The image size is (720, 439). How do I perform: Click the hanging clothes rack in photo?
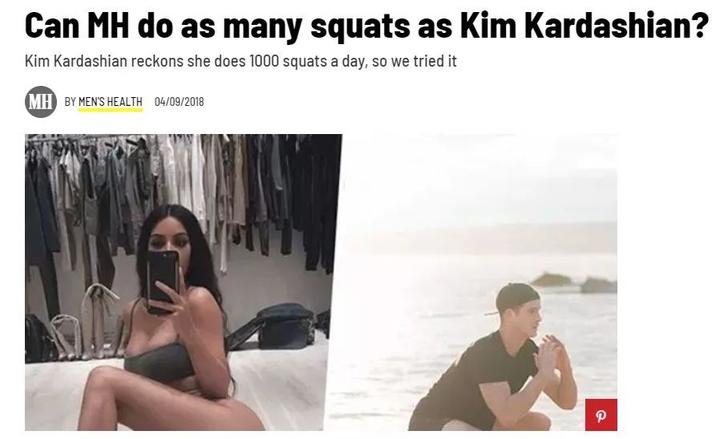click(184, 193)
